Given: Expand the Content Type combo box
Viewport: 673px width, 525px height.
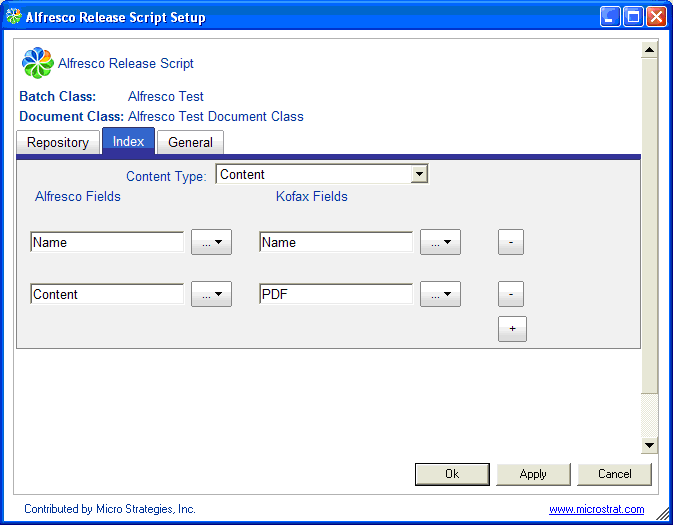Looking at the screenshot, I should [x=419, y=174].
